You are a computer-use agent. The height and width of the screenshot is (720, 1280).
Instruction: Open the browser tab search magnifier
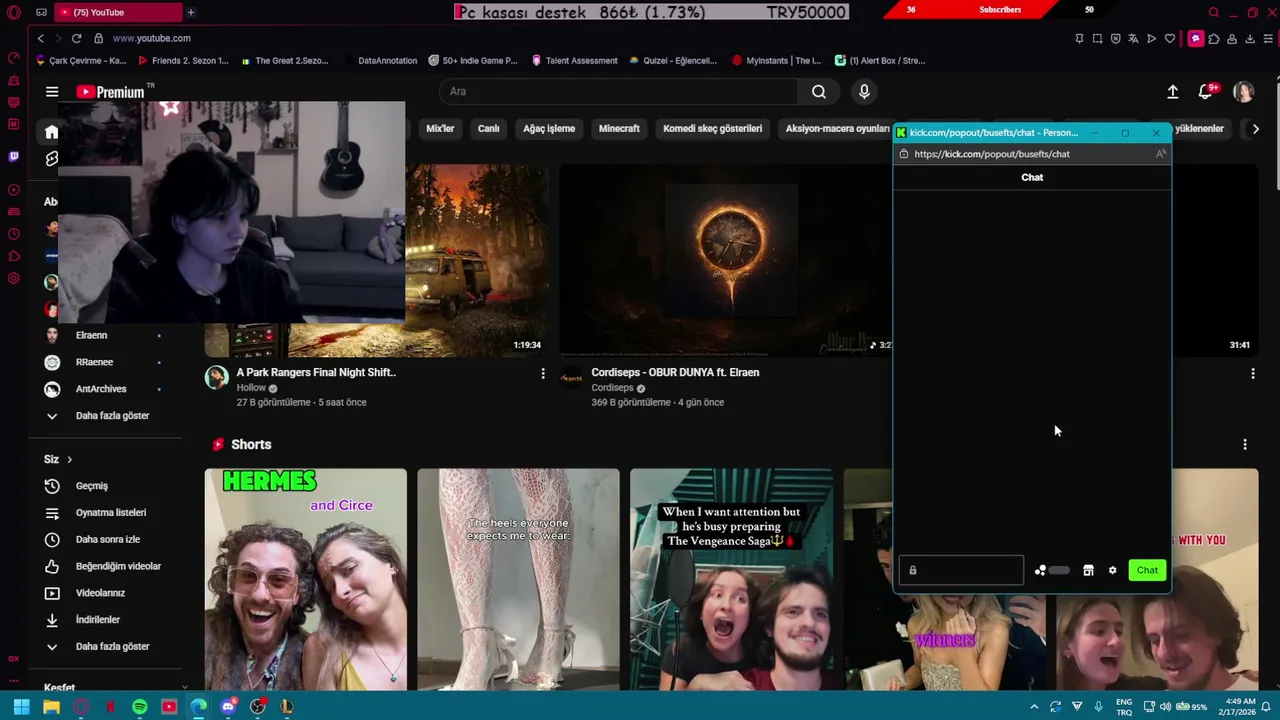coord(1213,12)
